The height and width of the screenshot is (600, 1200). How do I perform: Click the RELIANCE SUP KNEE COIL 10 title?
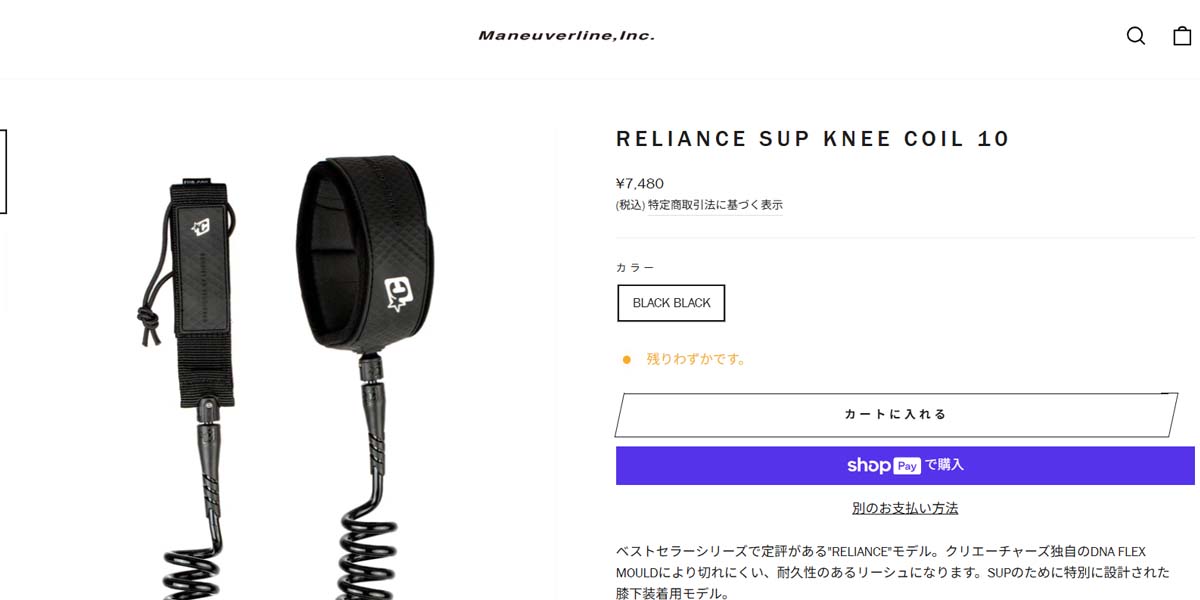click(x=813, y=139)
